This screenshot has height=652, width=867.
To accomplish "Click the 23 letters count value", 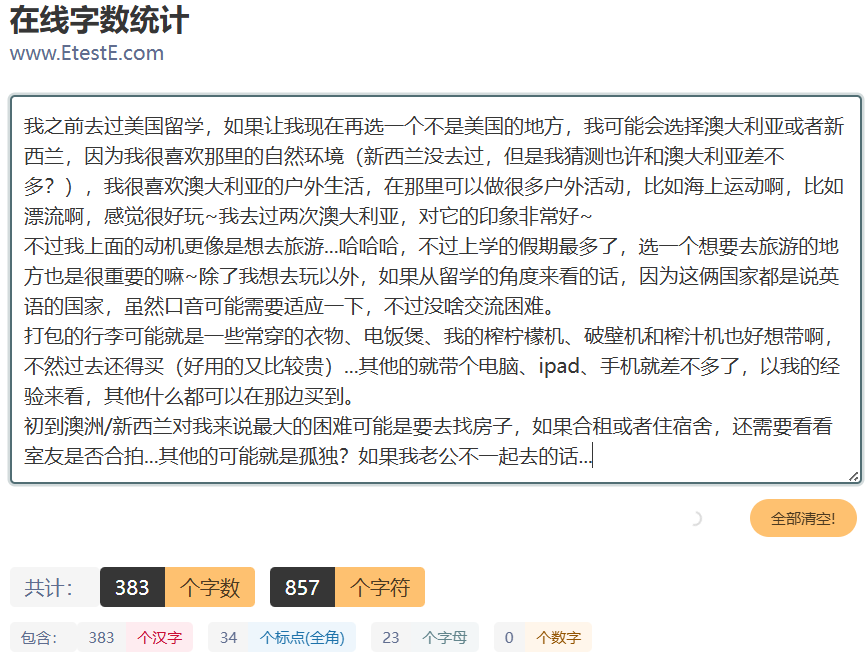I will coord(390,637).
